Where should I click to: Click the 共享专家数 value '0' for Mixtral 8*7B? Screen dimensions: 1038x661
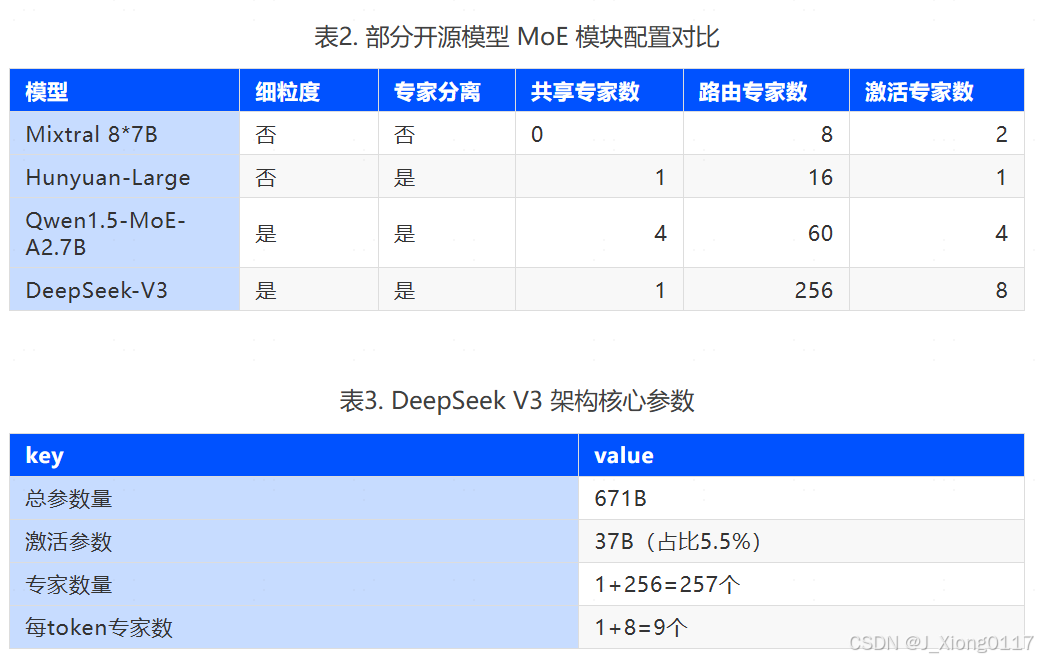537,134
